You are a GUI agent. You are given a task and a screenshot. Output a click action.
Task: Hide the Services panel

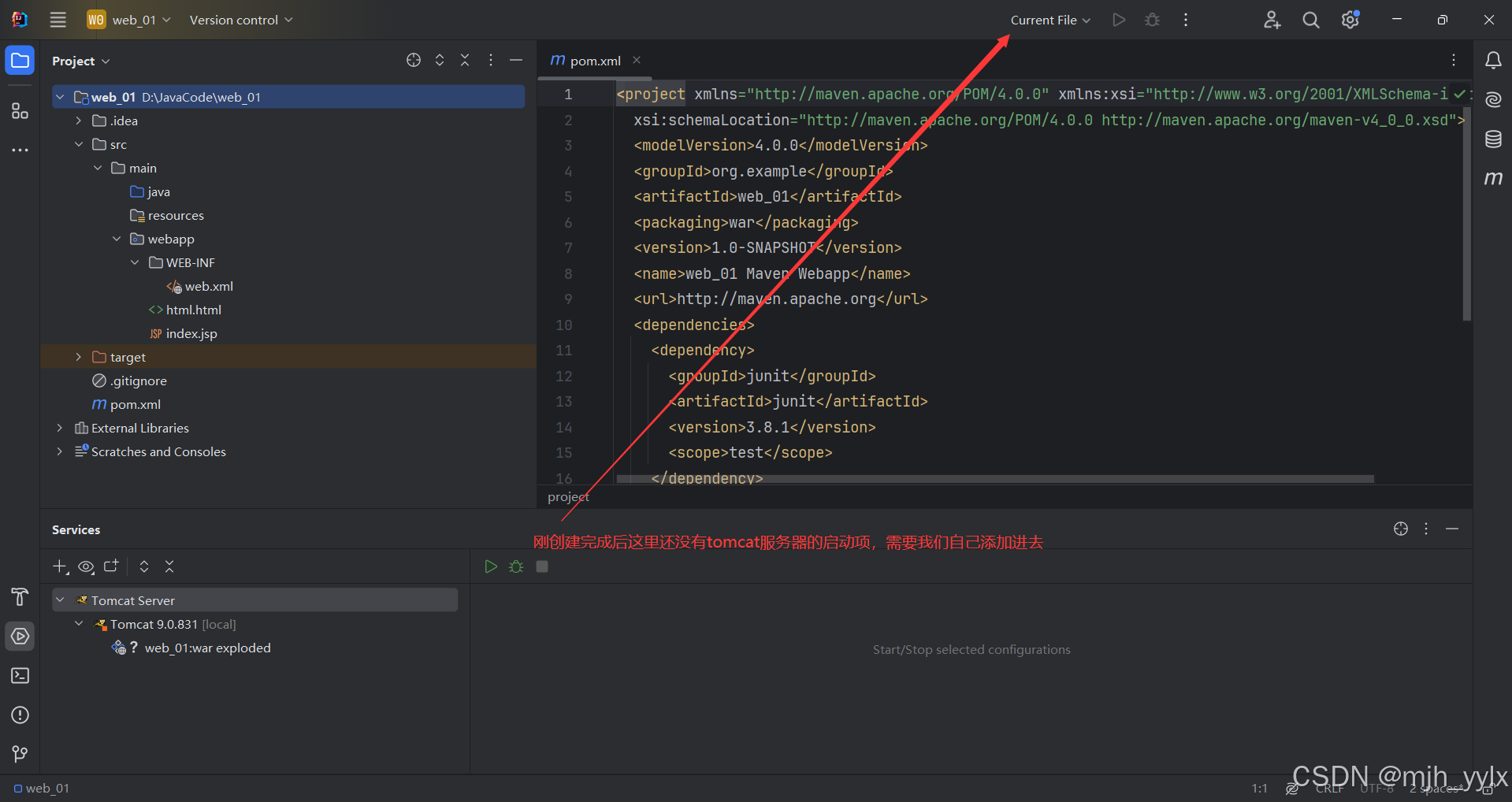click(x=1452, y=529)
